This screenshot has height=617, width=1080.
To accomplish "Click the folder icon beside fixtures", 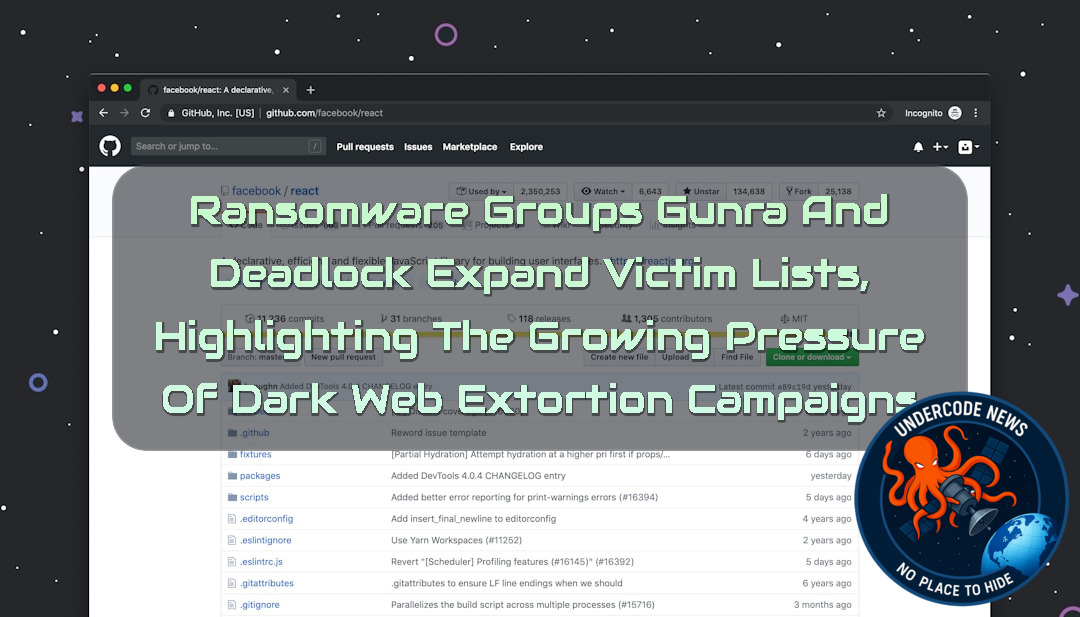I will click(x=232, y=454).
